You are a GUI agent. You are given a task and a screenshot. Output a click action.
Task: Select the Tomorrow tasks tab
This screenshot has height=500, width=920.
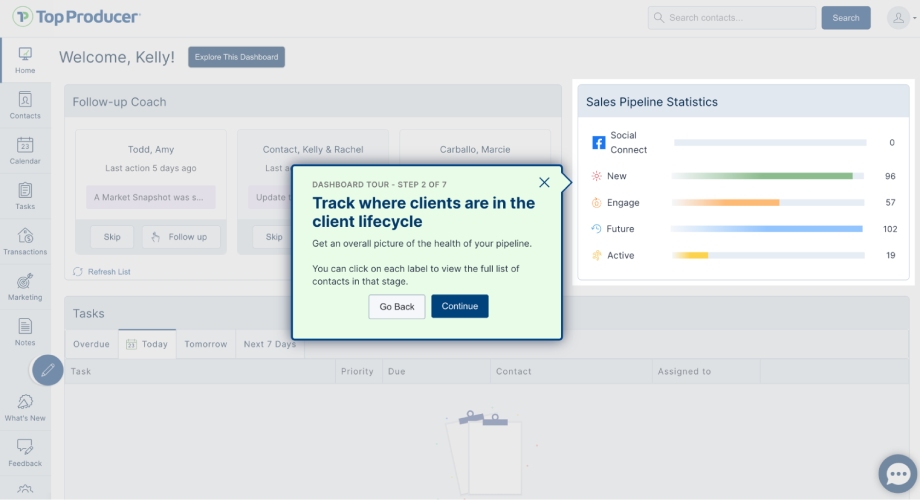pyautogui.click(x=205, y=344)
